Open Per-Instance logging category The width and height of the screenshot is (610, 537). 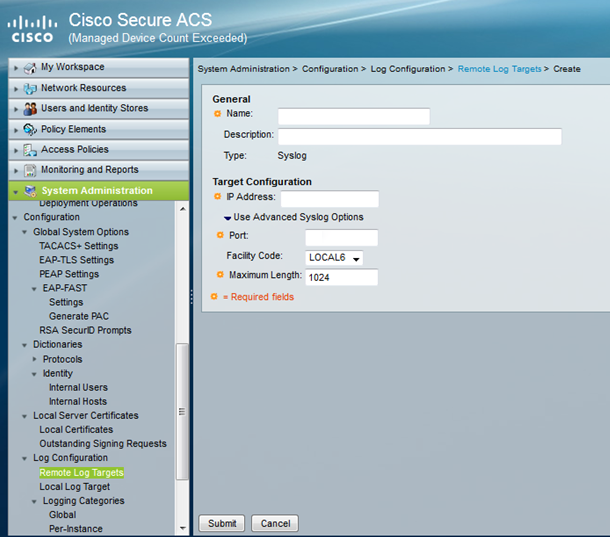tap(76, 529)
